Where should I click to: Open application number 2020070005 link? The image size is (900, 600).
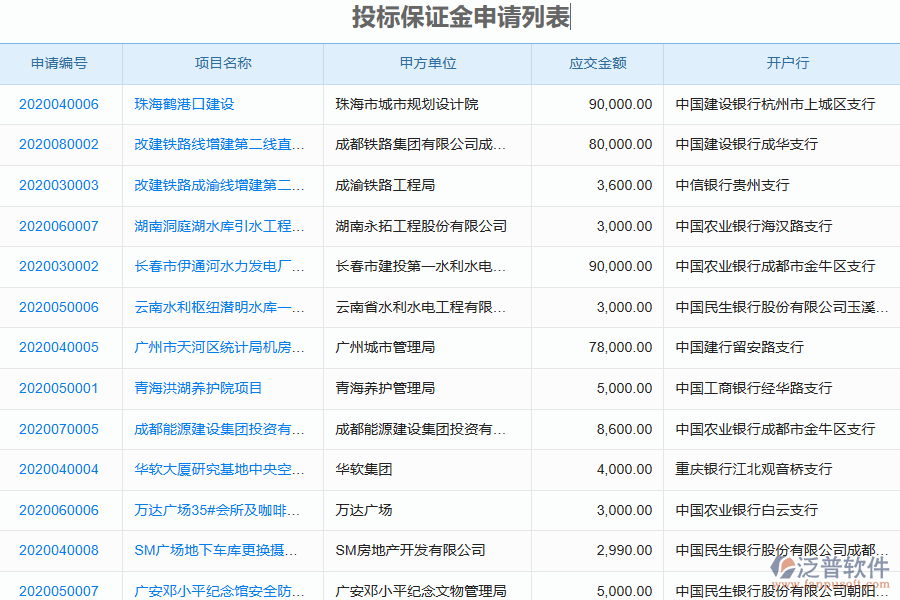point(60,428)
